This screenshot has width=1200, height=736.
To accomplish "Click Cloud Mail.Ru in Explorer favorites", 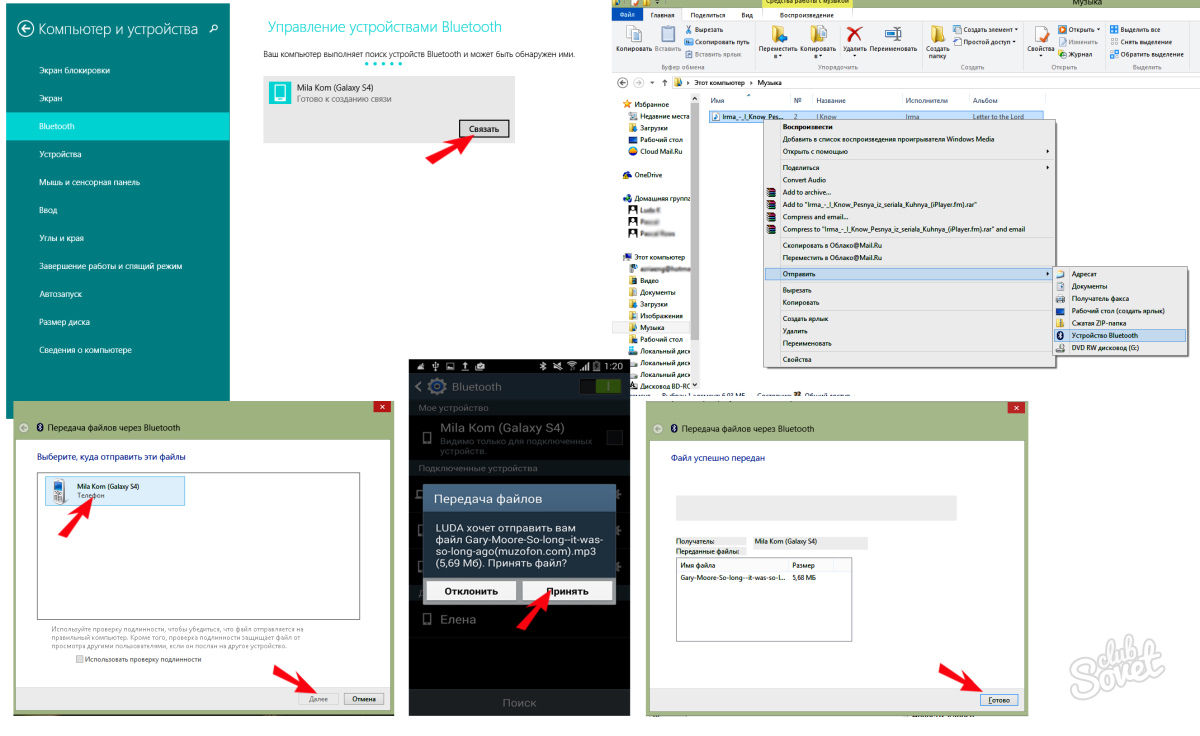I will (x=654, y=151).
